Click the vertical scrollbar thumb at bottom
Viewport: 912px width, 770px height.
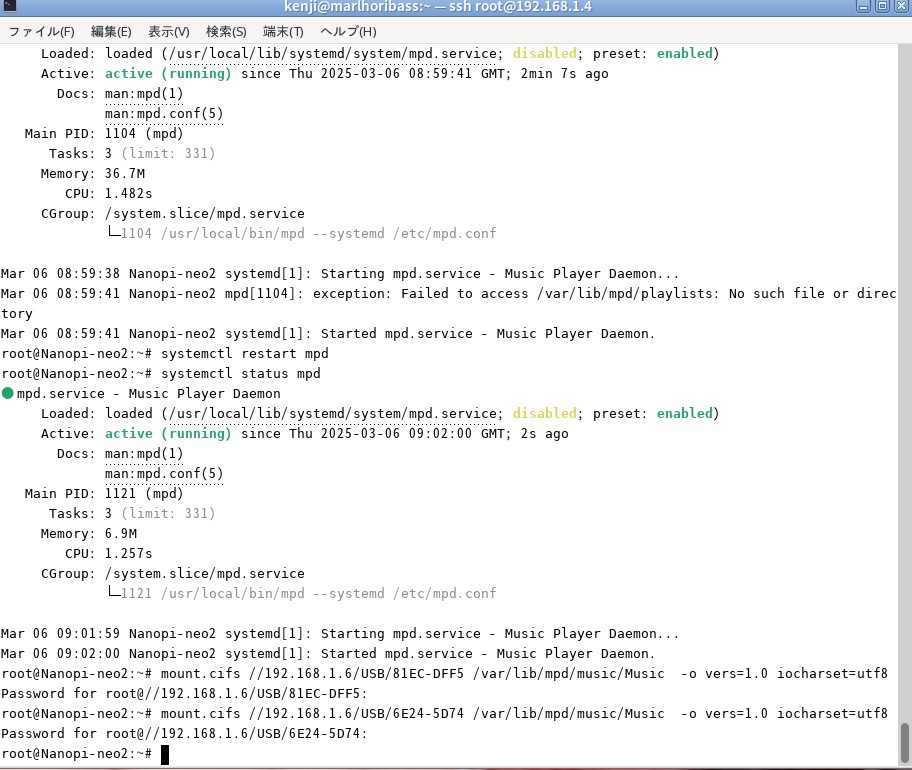(904, 743)
